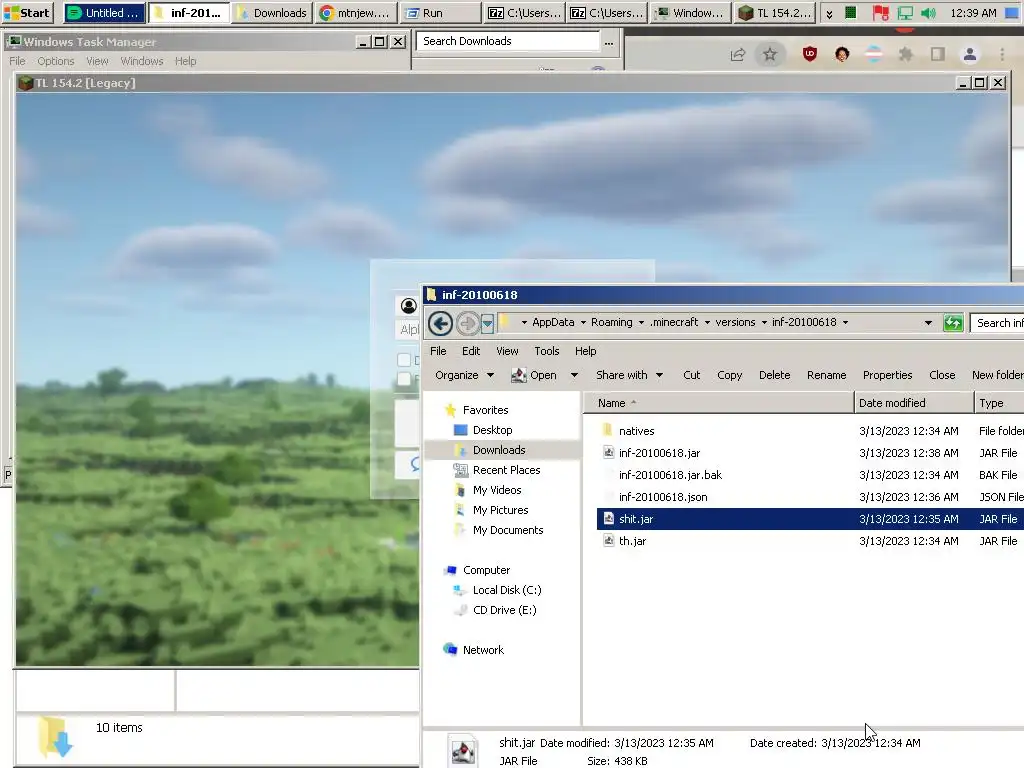This screenshot has height=768, width=1024.
Task: Click the red flag tray icon
Action: click(880, 13)
